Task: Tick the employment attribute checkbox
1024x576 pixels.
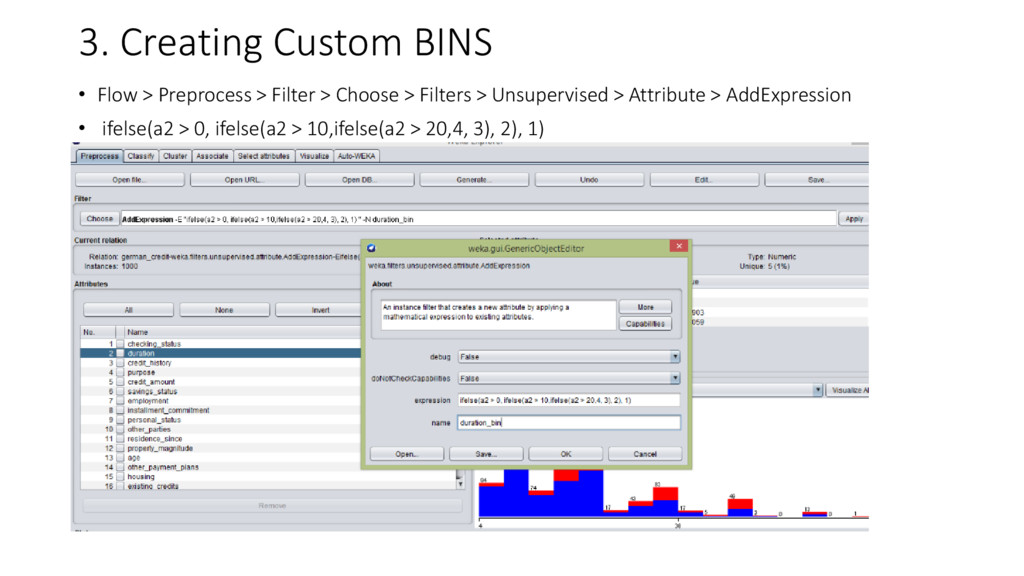Action: coord(120,401)
